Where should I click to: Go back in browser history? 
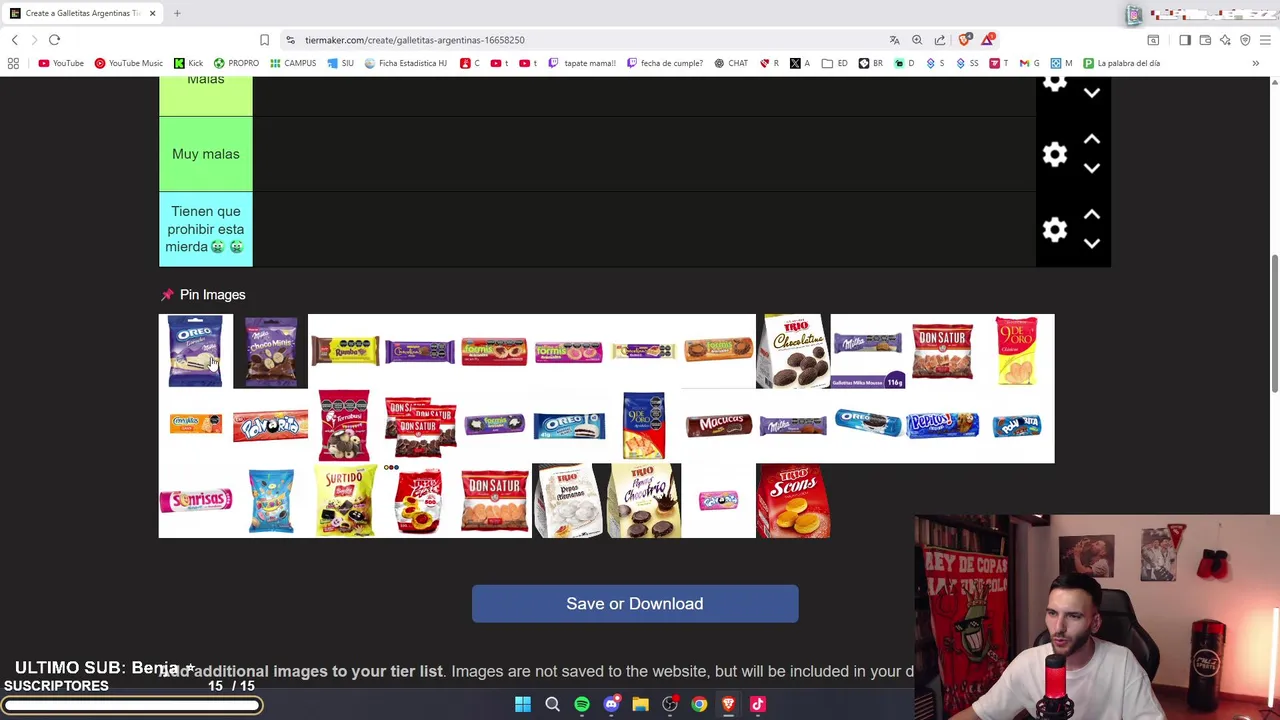pos(15,40)
